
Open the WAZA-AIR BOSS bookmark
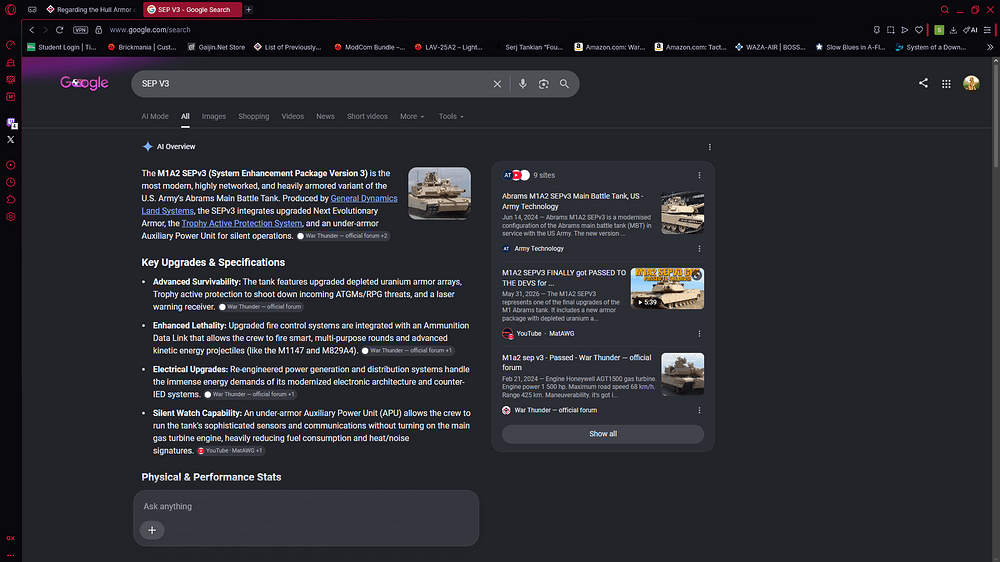[770, 47]
